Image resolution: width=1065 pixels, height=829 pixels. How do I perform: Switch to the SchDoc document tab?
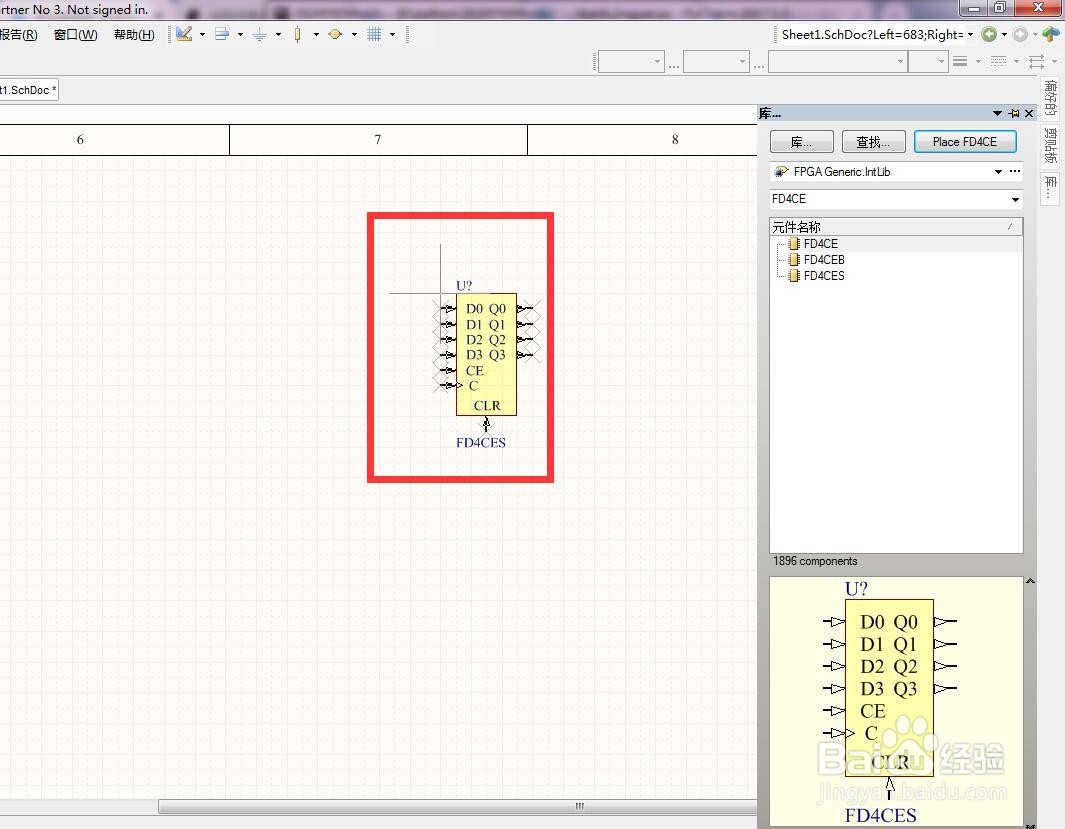pyautogui.click(x=29, y=90)
